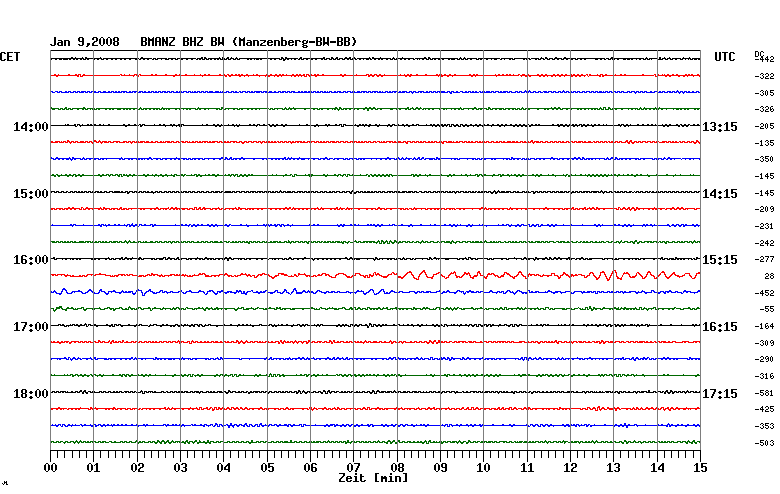Click the DC value "-503"
Image resolution: width=780 pixels, height=494 pixels.
765,443
